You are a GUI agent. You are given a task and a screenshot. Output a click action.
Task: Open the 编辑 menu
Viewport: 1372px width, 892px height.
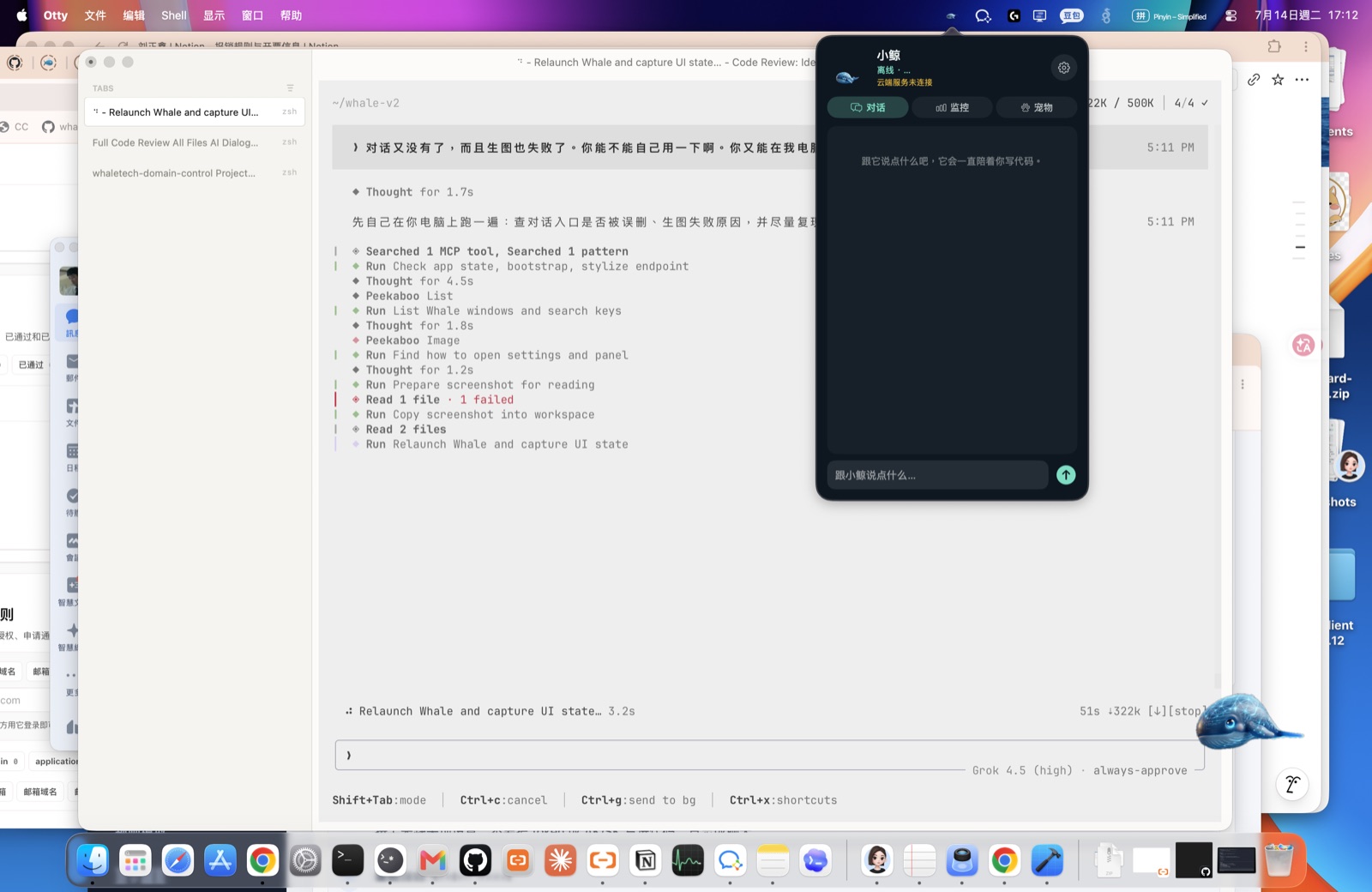click(x=134, y=15)
